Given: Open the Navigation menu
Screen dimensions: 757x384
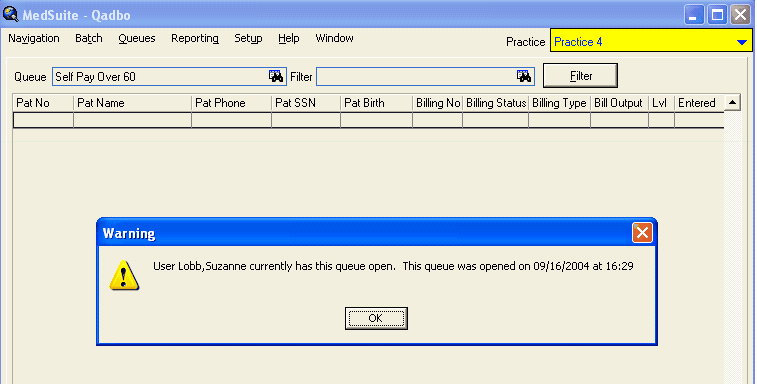Looking at the screenshot, I should (x=34, y=38).
